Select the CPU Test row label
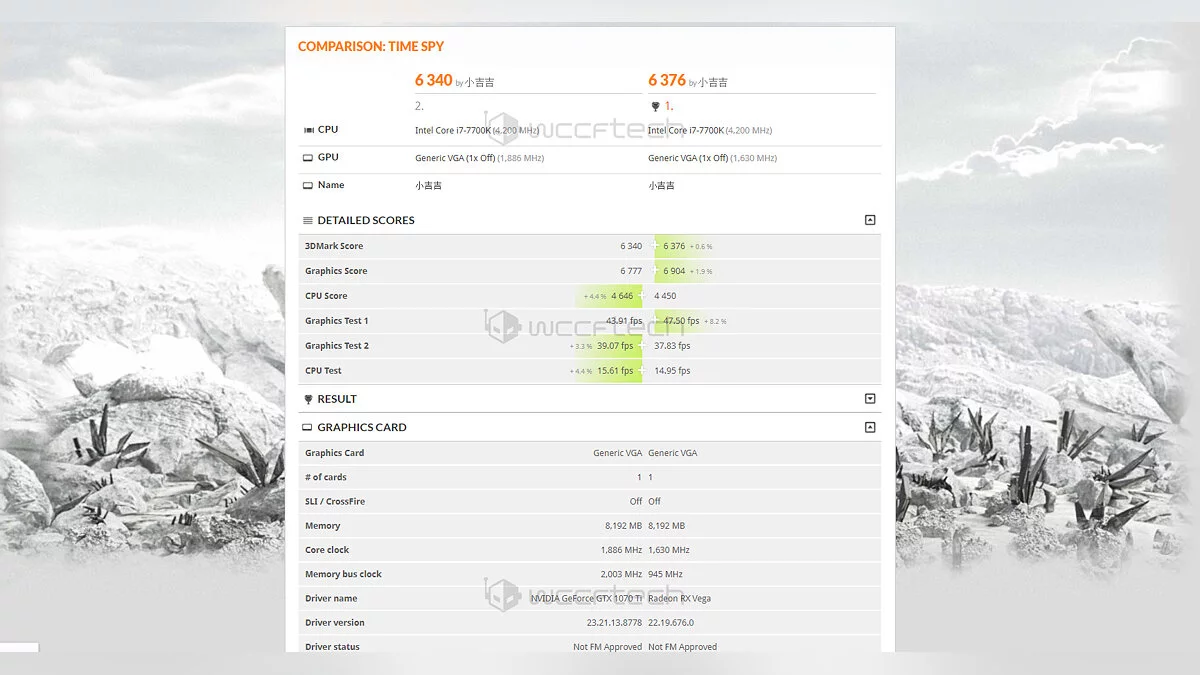This screenshot has height=675, width=1200. pos(323,371)
